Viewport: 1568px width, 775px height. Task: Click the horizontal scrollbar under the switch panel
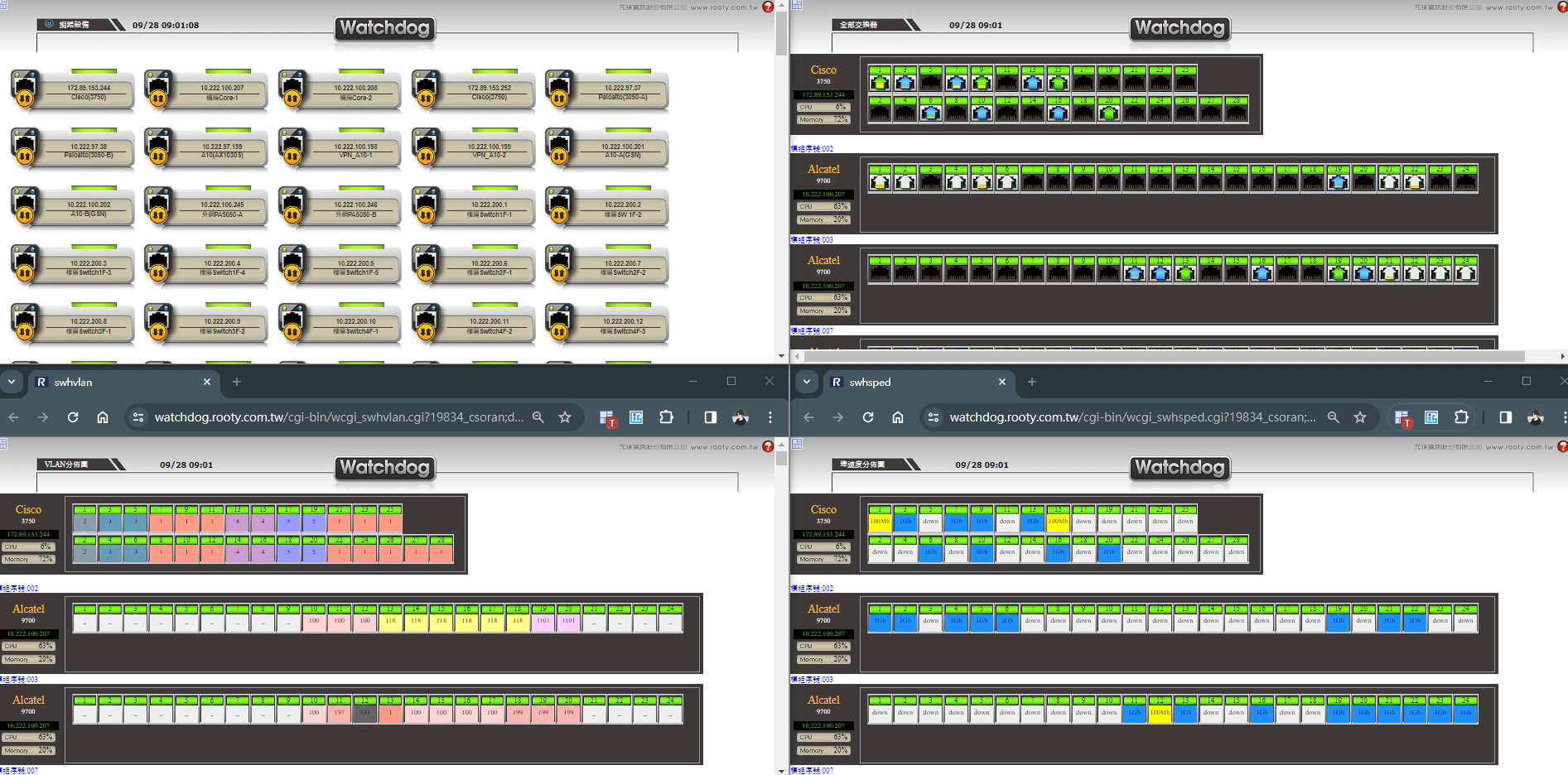(x=1160, y=356)
